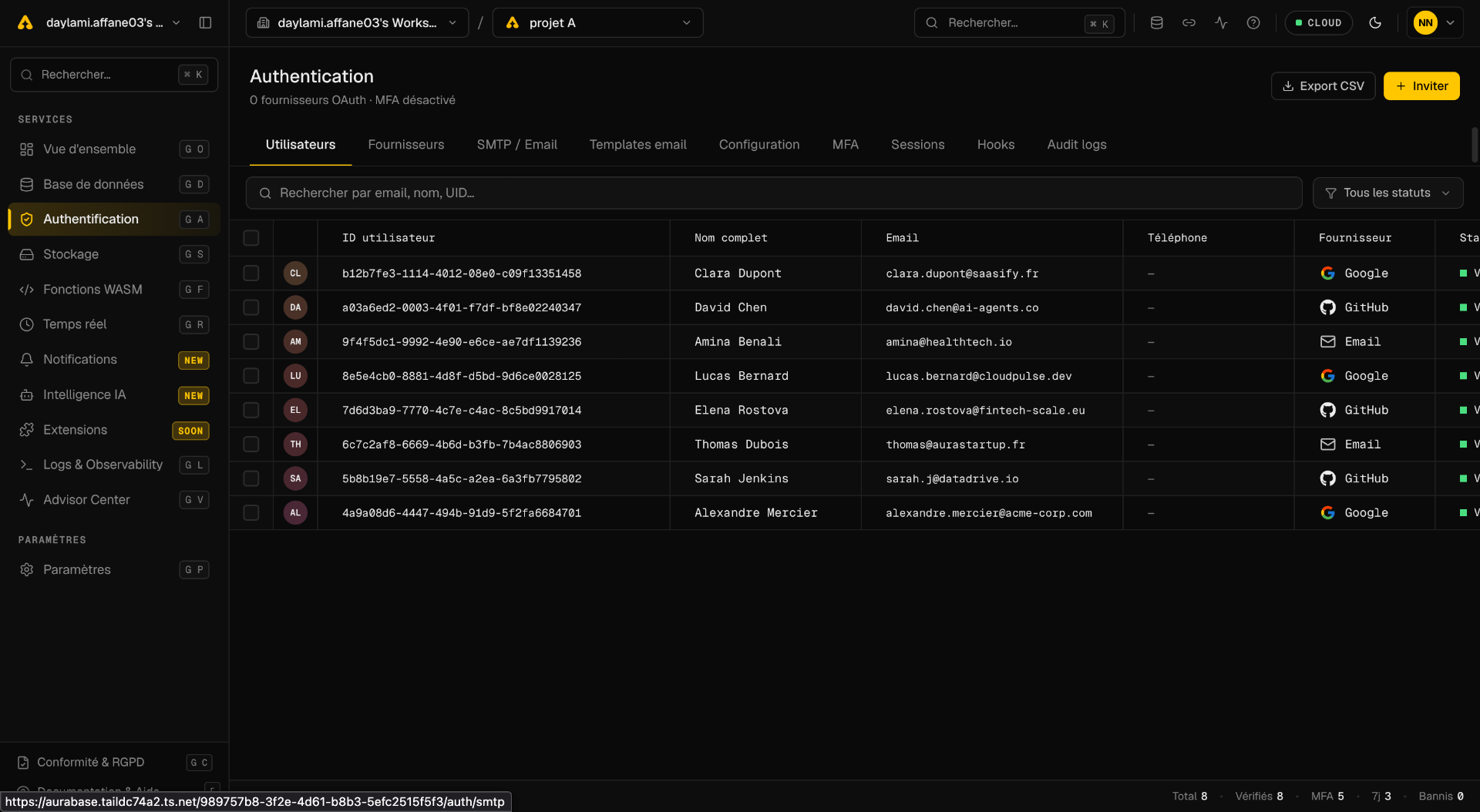1480x812 pixels.
Task: Open Tous les statuts filter dropdown
Action: (x=1387, y=193)
